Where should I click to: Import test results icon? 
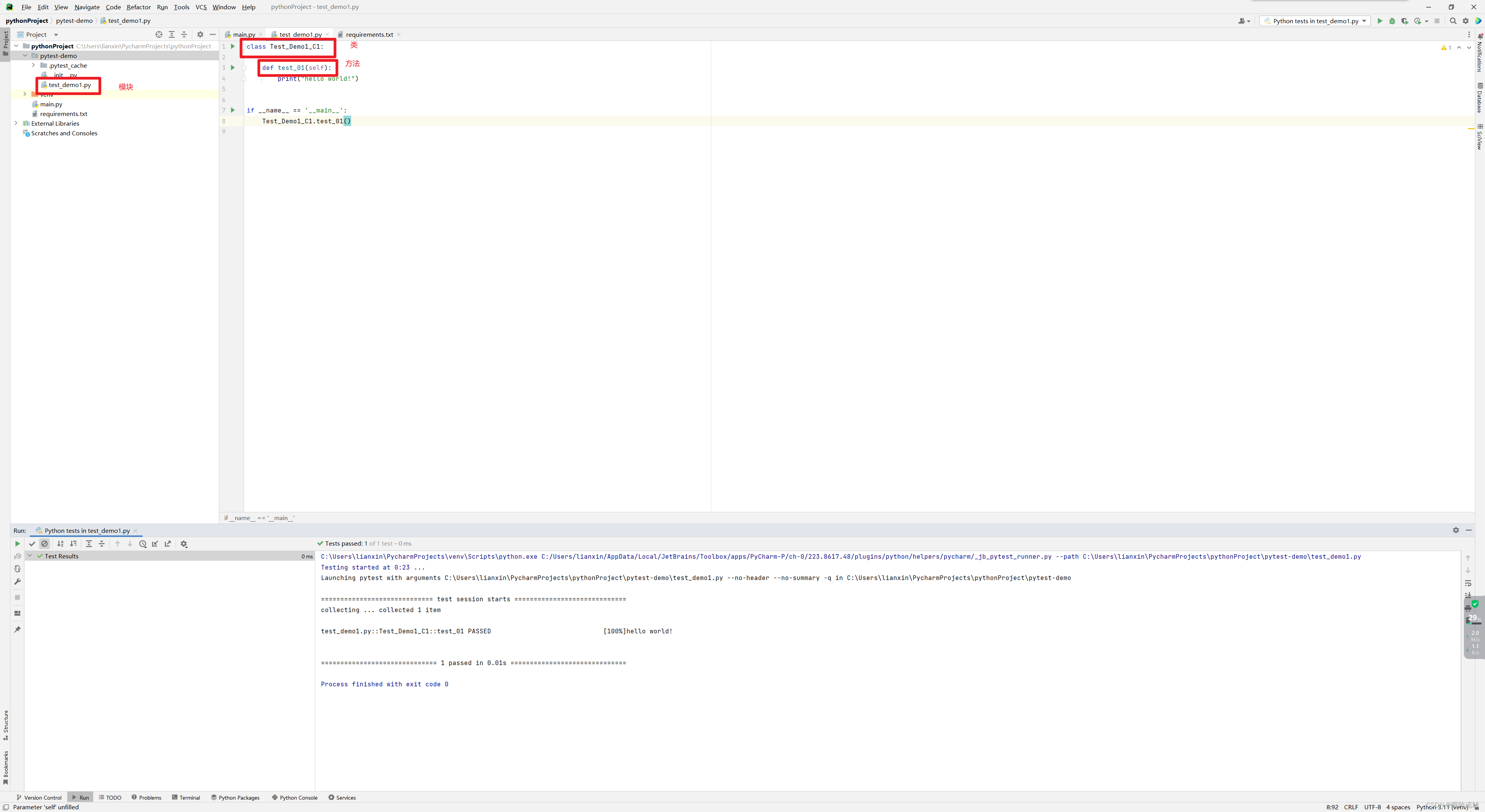[x=155, y=543]
